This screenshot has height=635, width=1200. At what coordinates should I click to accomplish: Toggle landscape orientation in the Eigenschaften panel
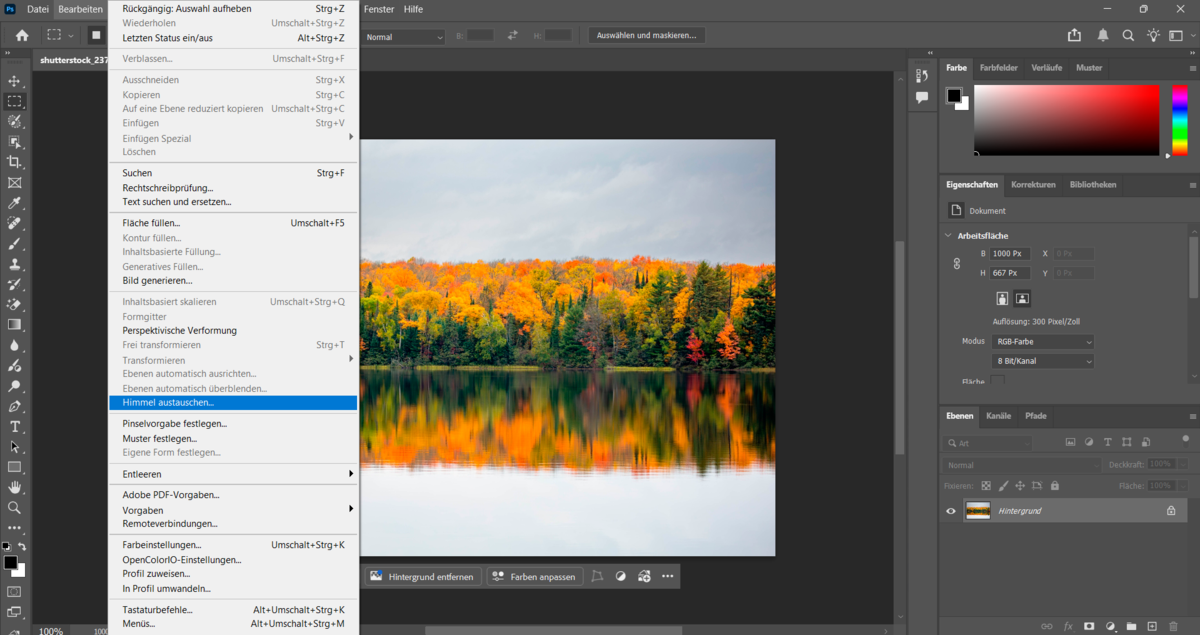[x=1022, y=297]
